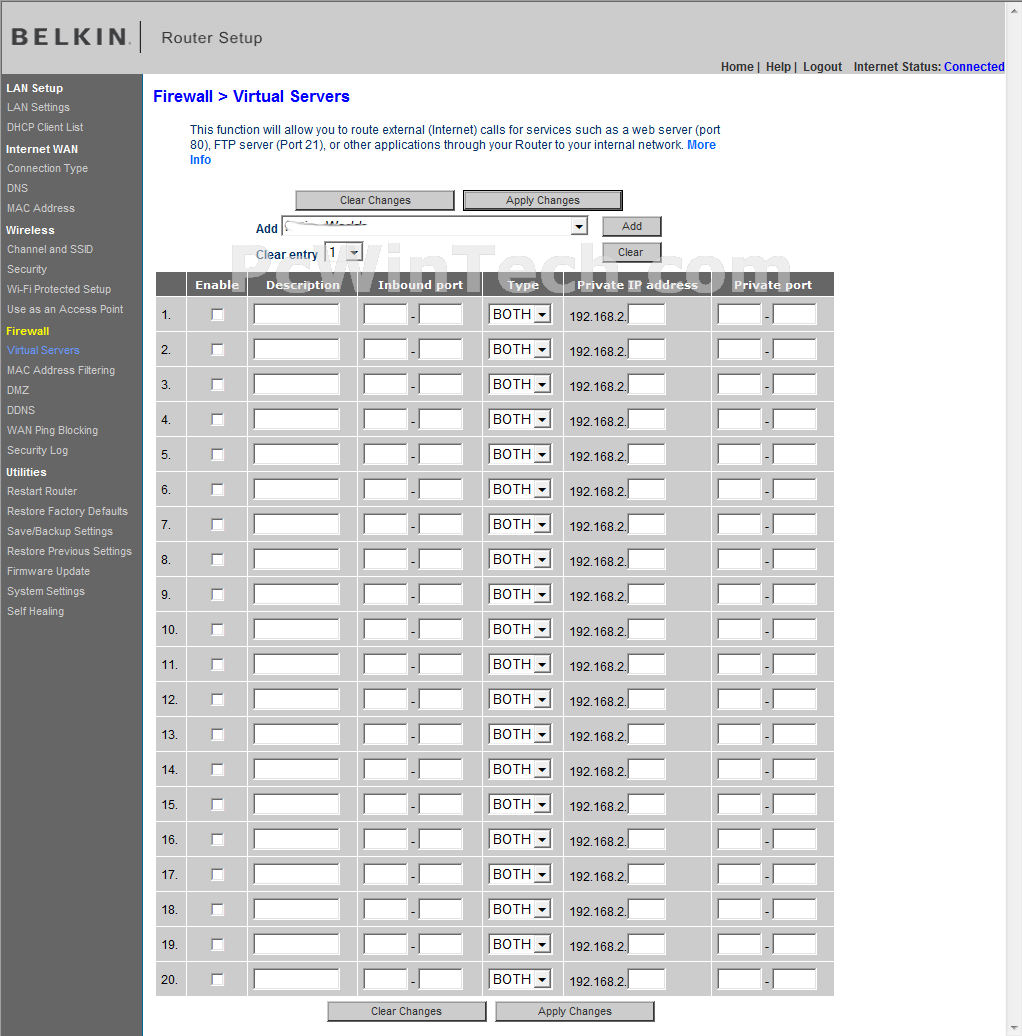The height and width of the screenshot is (1036, 1022).
Task: Click the Private IP address field of row 10
Action: pyautogui.click(x=646, y=630)
